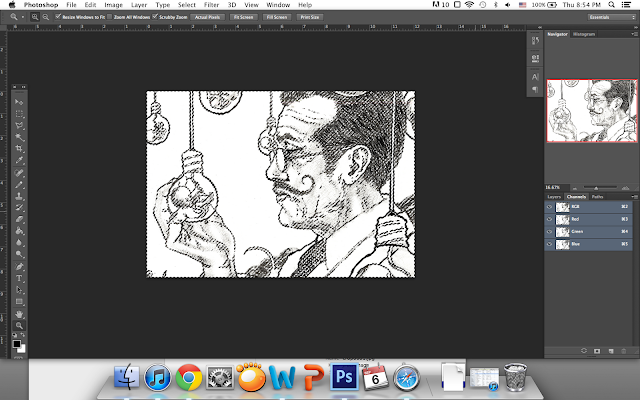Select the Blur tool
The height and width of the screenshot is (400, 640).
click(x=19, y=242)
